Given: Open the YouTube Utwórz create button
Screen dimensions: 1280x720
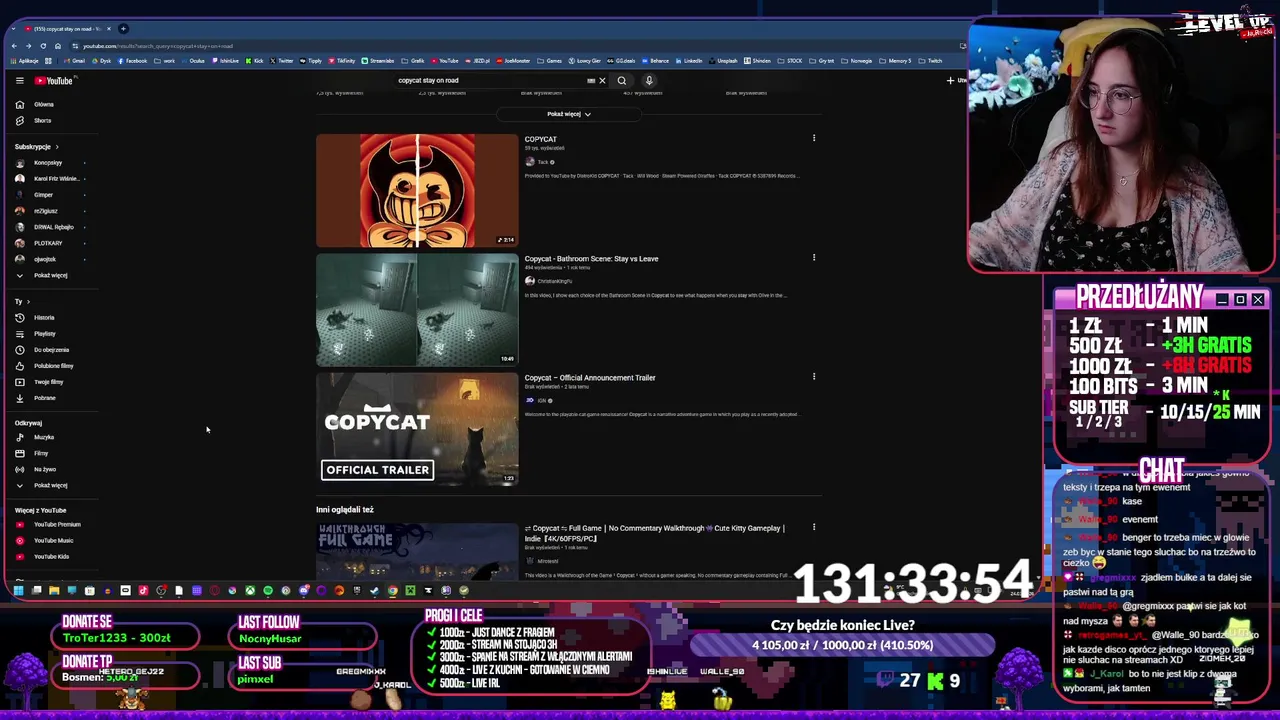Looking at the screenshot, I should pyautogui.click(x=955, y=81).
